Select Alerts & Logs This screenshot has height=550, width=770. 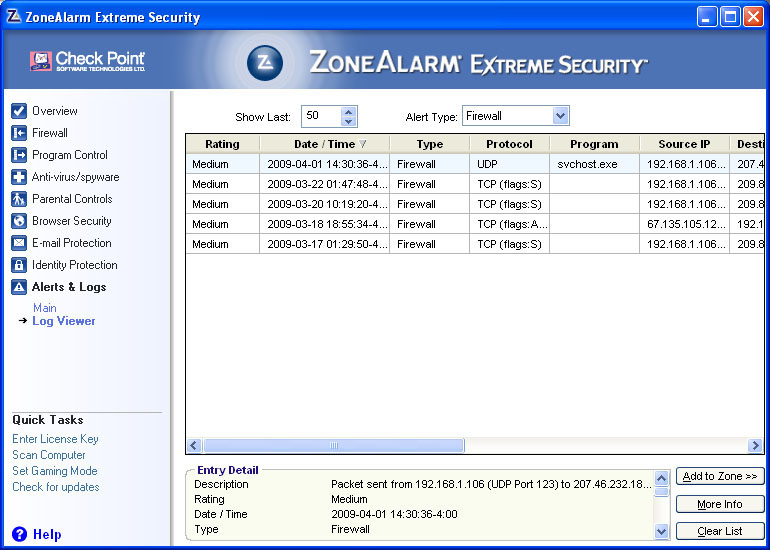[69, 287]
